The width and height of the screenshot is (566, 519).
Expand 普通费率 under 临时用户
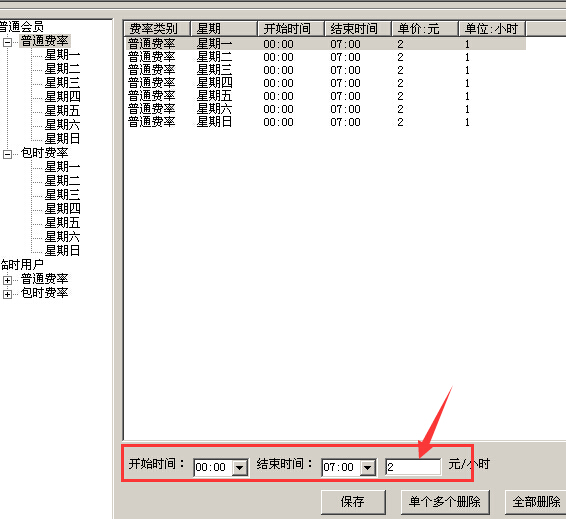tap(7, 280)
